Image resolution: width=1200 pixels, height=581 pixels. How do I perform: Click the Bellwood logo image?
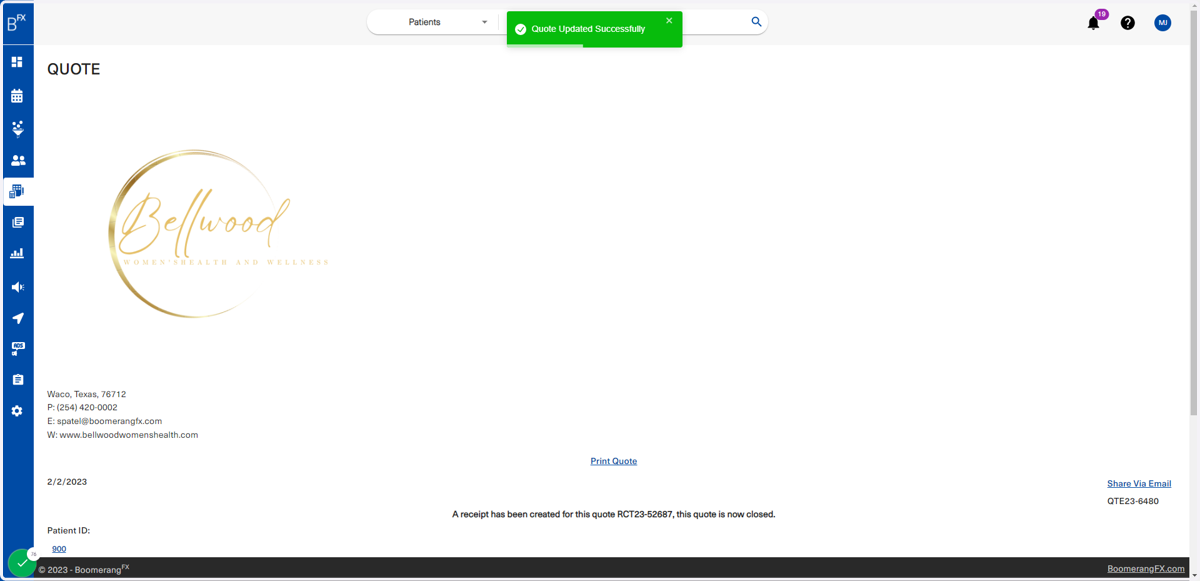[x=217, y=234]
